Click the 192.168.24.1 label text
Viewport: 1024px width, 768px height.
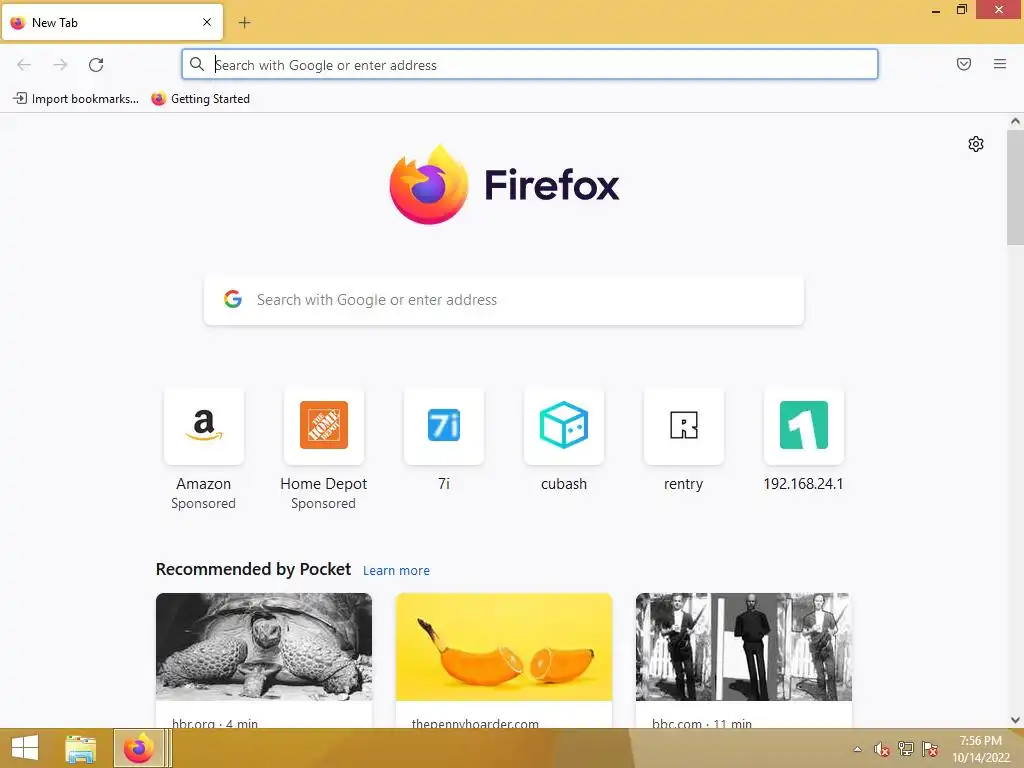[803, 484]
